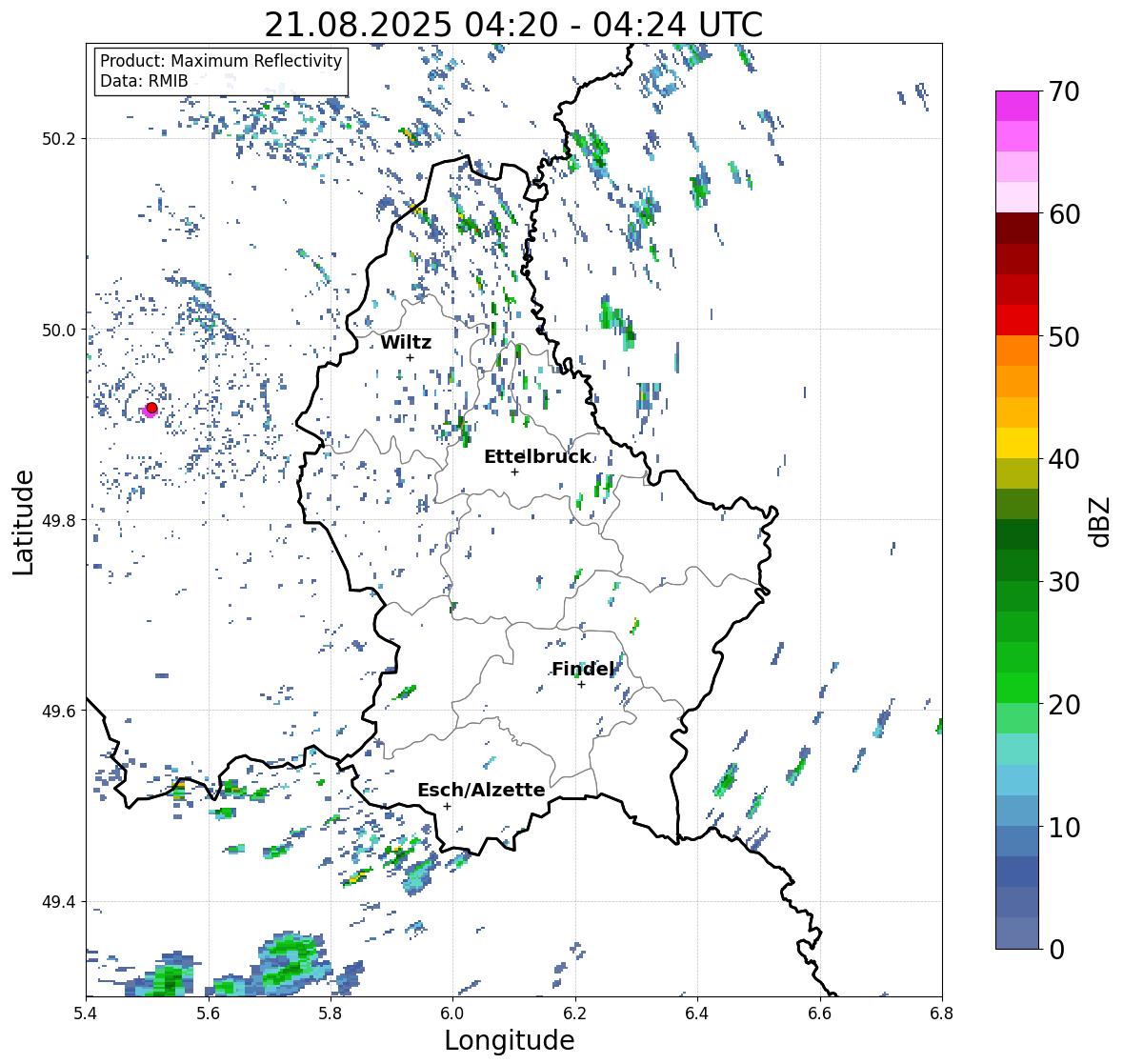Click the "Latitude" axis label
This screenshot has height=1064, width=1123.
click(24, 522)
